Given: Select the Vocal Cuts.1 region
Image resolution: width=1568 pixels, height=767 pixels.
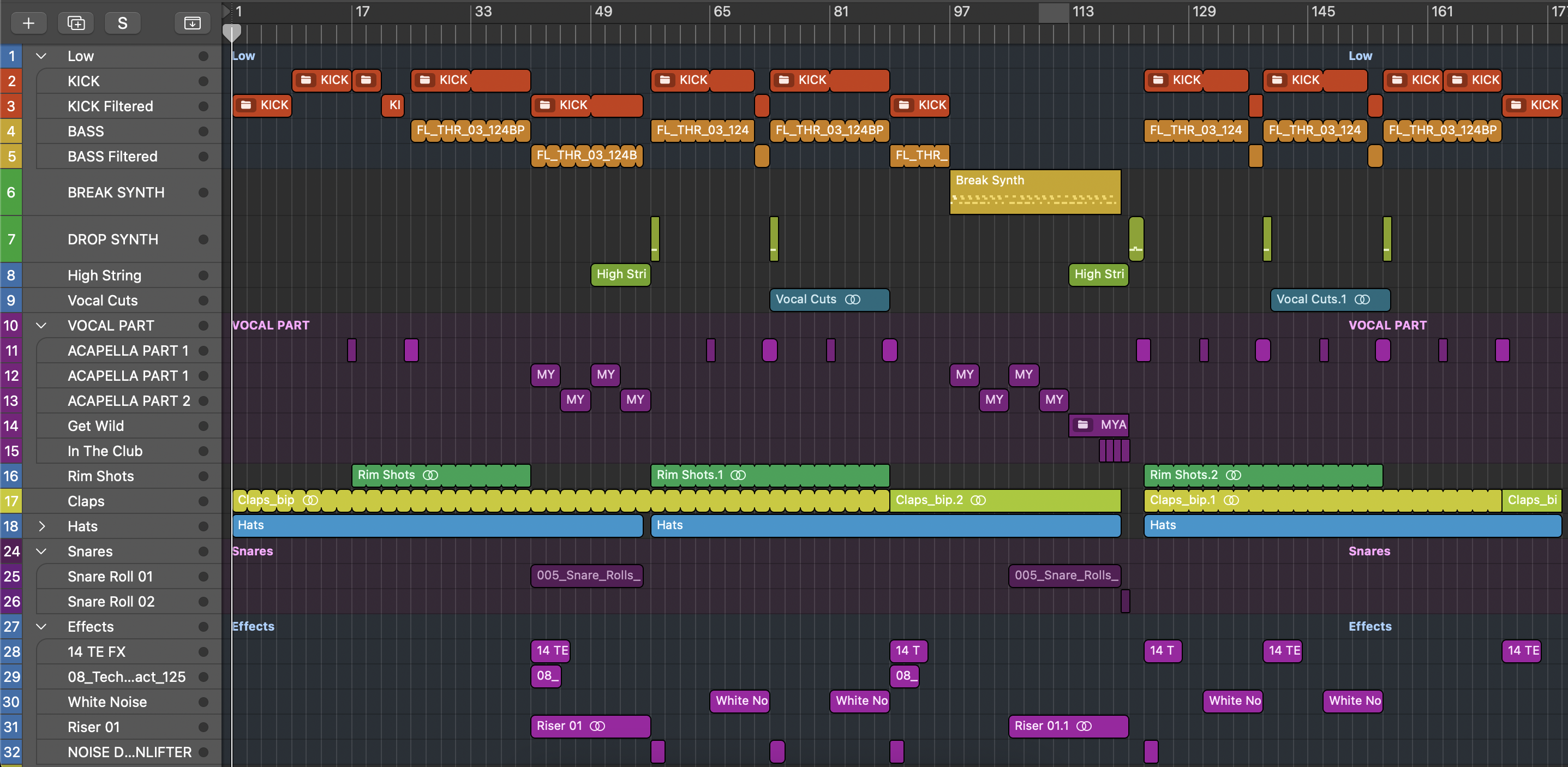Looking at the screenshot, I should click(x=1330, y=300).
